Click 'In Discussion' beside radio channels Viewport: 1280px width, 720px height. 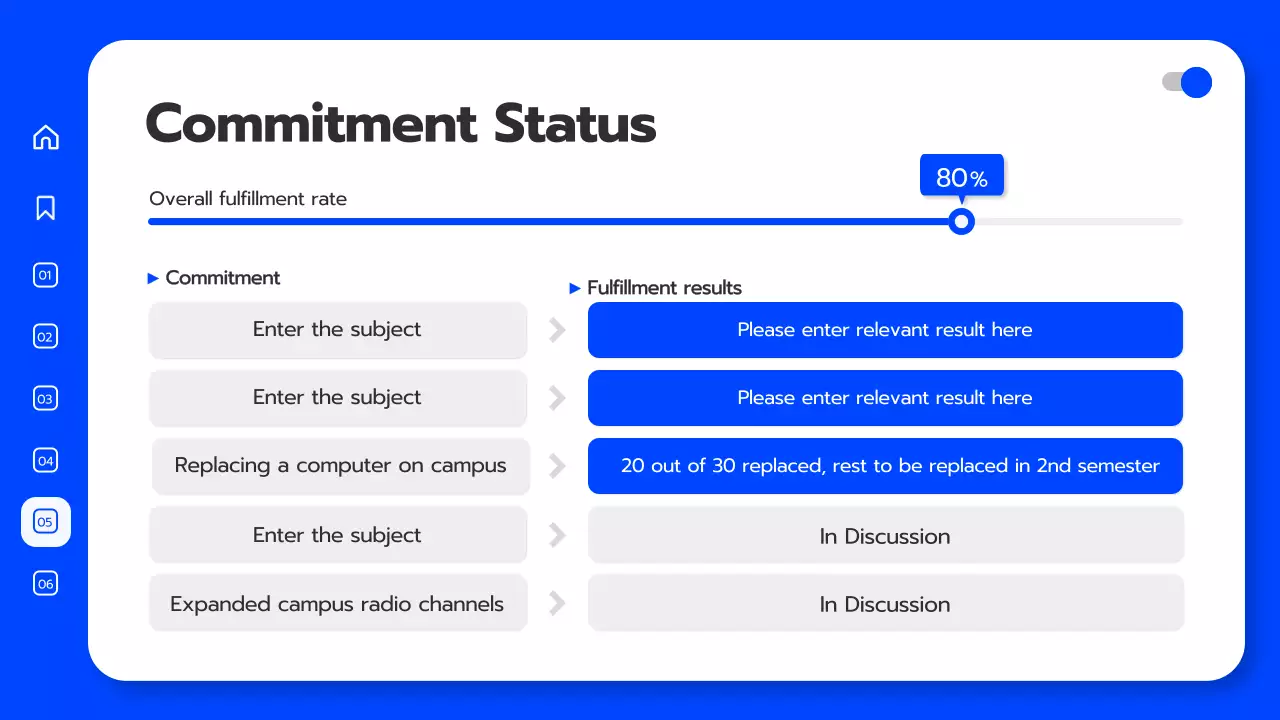(x=885, y=604)
